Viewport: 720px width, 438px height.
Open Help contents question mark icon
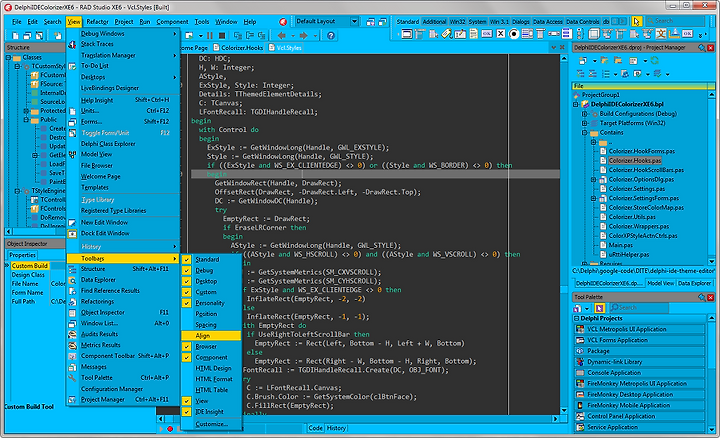(x=331, y=35)
